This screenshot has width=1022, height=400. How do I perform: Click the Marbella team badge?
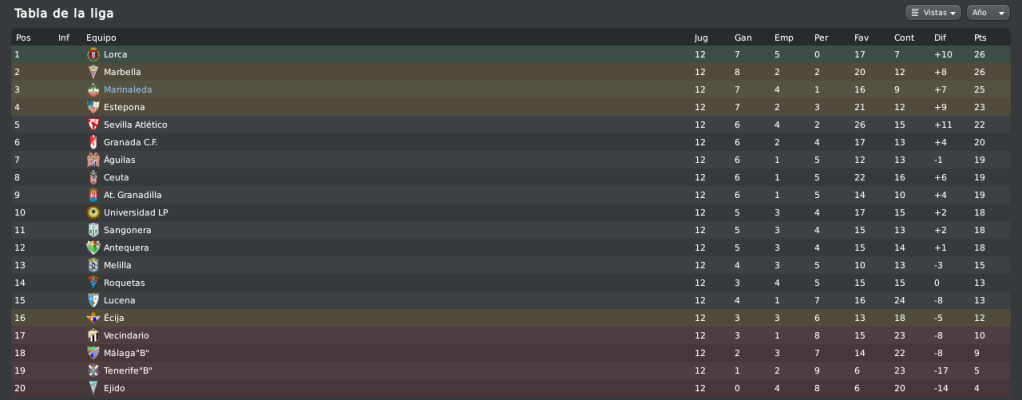(94, 72)
